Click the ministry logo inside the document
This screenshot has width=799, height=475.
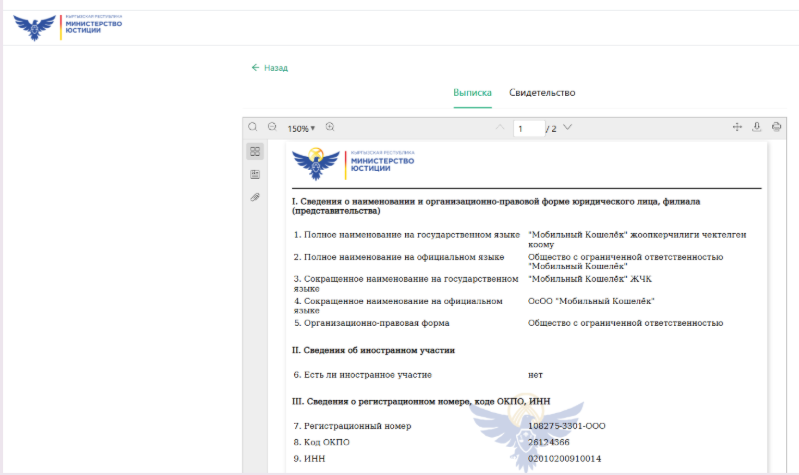(353, 162)
